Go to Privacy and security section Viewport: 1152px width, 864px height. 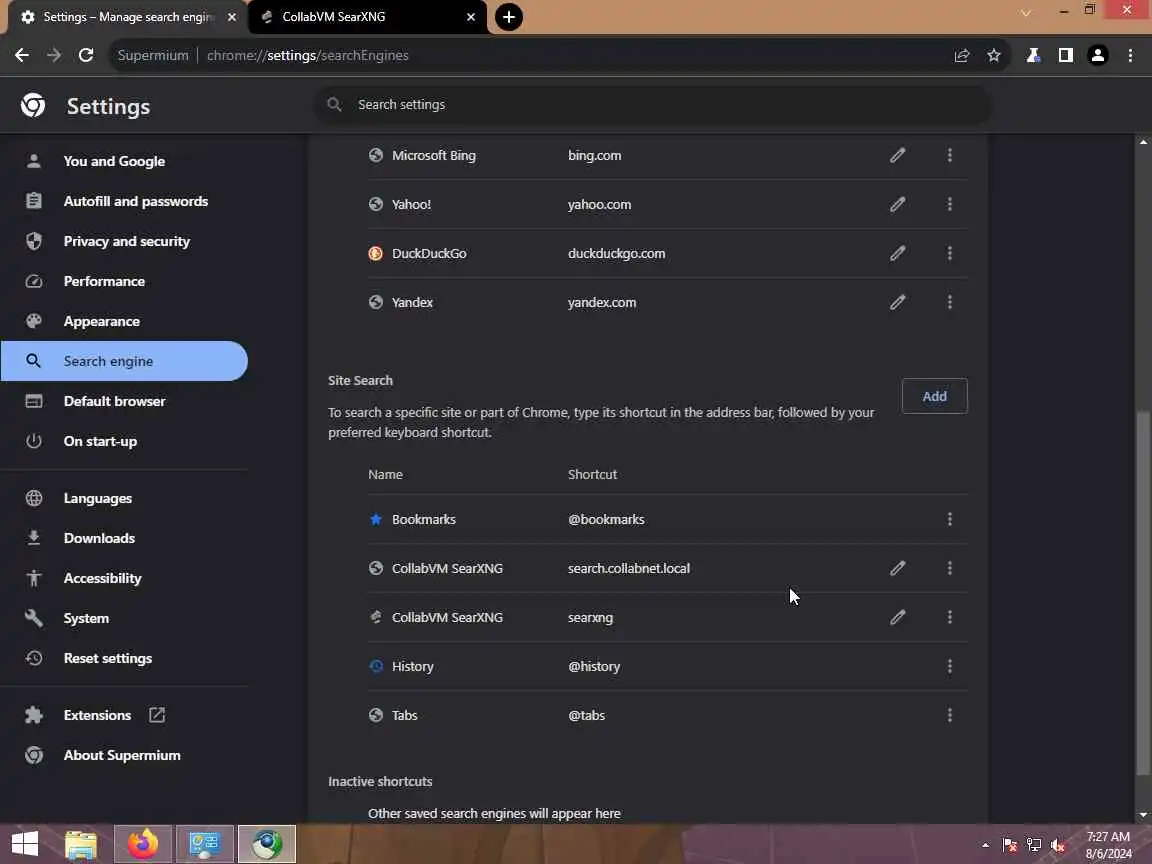point(124,241)
